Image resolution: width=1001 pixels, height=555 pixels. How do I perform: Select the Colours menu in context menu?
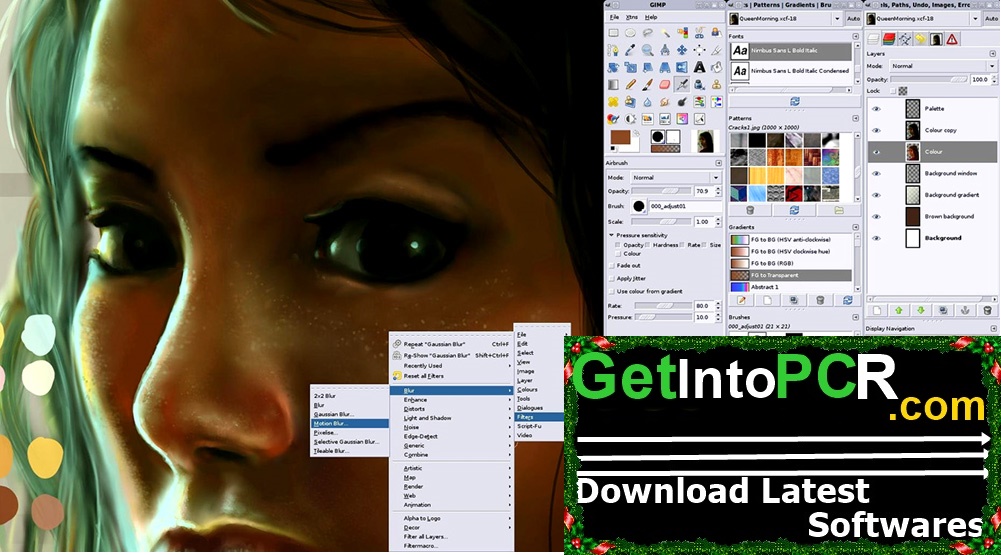539,389
